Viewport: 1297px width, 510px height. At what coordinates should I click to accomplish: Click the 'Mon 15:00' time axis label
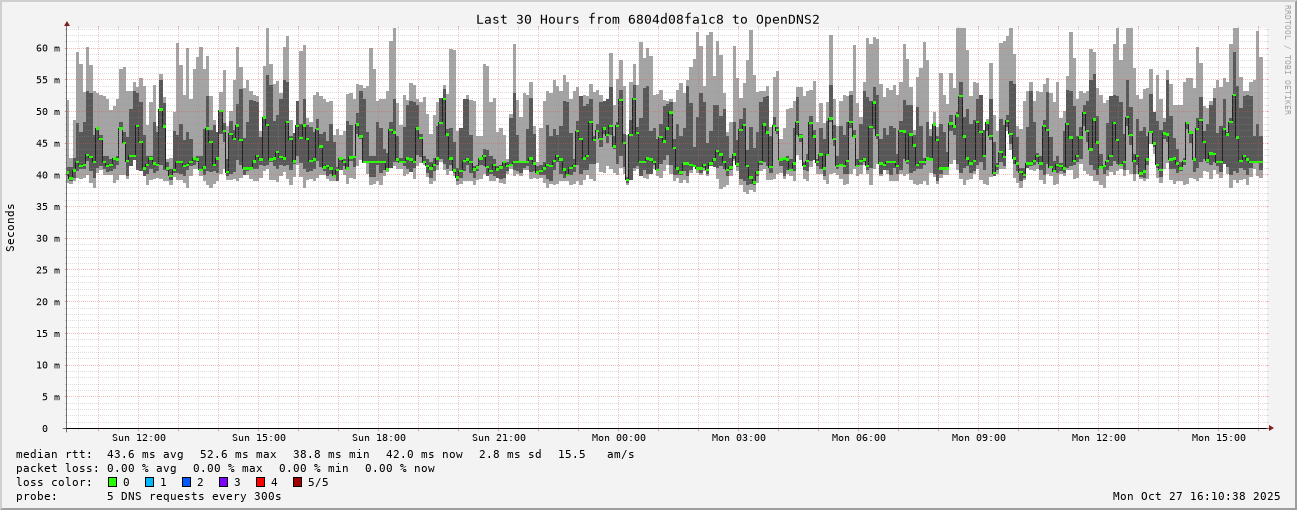1219,438
